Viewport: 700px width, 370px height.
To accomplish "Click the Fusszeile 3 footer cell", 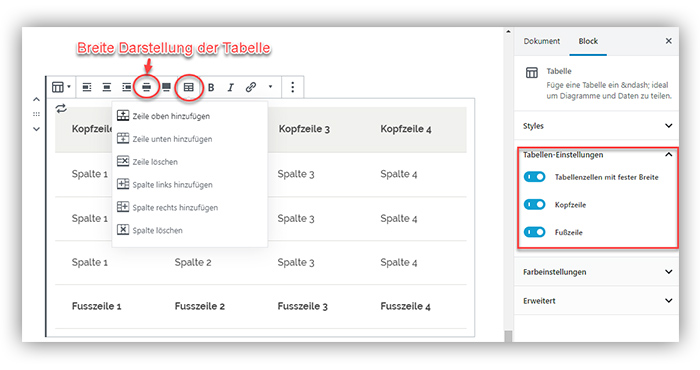I will pyautogui.click(x=302, y=306).
